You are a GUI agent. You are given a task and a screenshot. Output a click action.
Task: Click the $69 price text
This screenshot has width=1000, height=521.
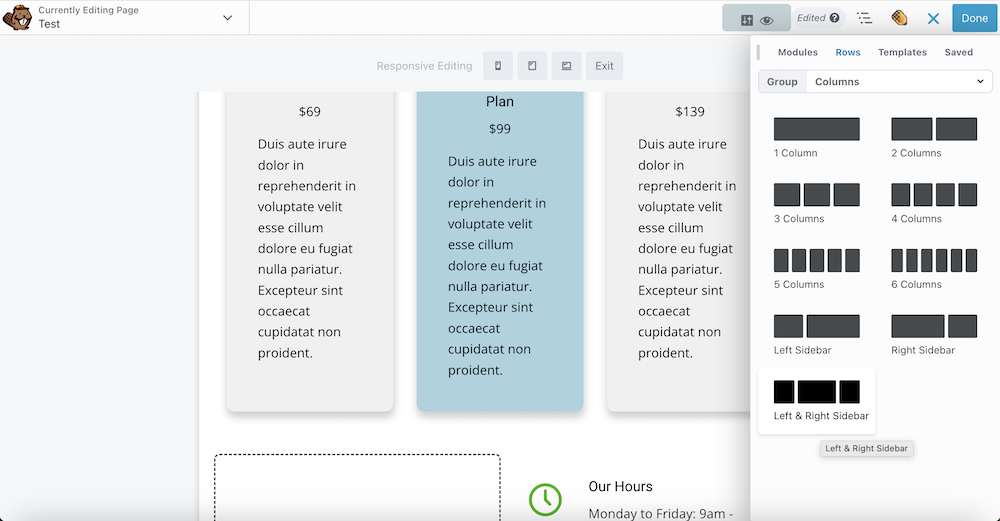[x=309, y=112]
